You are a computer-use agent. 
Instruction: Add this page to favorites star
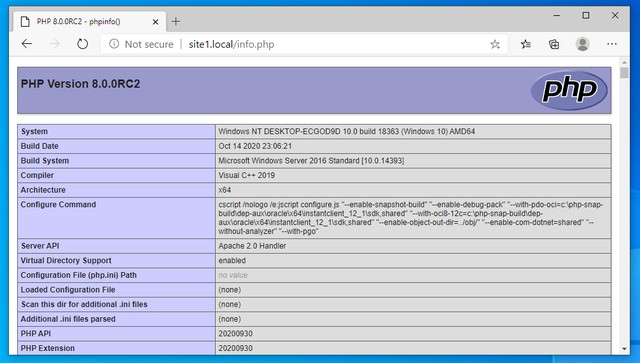tap(495, 44)
